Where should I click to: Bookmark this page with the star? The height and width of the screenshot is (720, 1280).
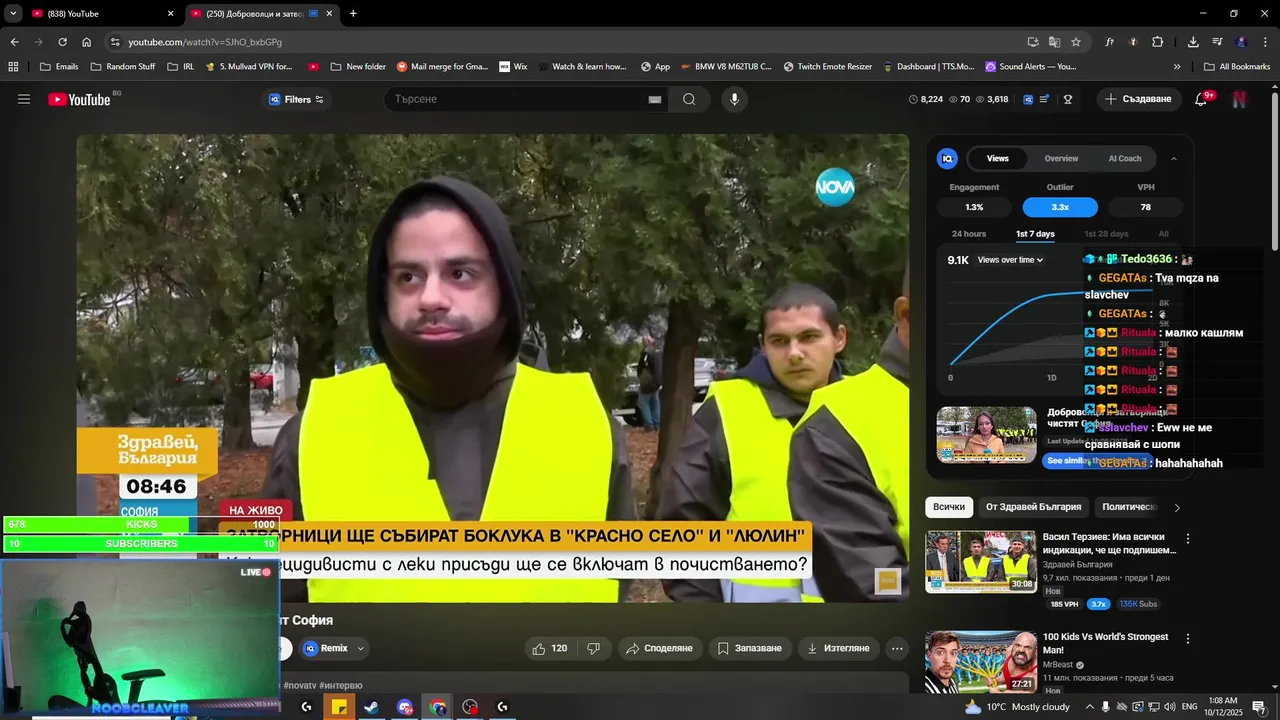point(1076,42)
